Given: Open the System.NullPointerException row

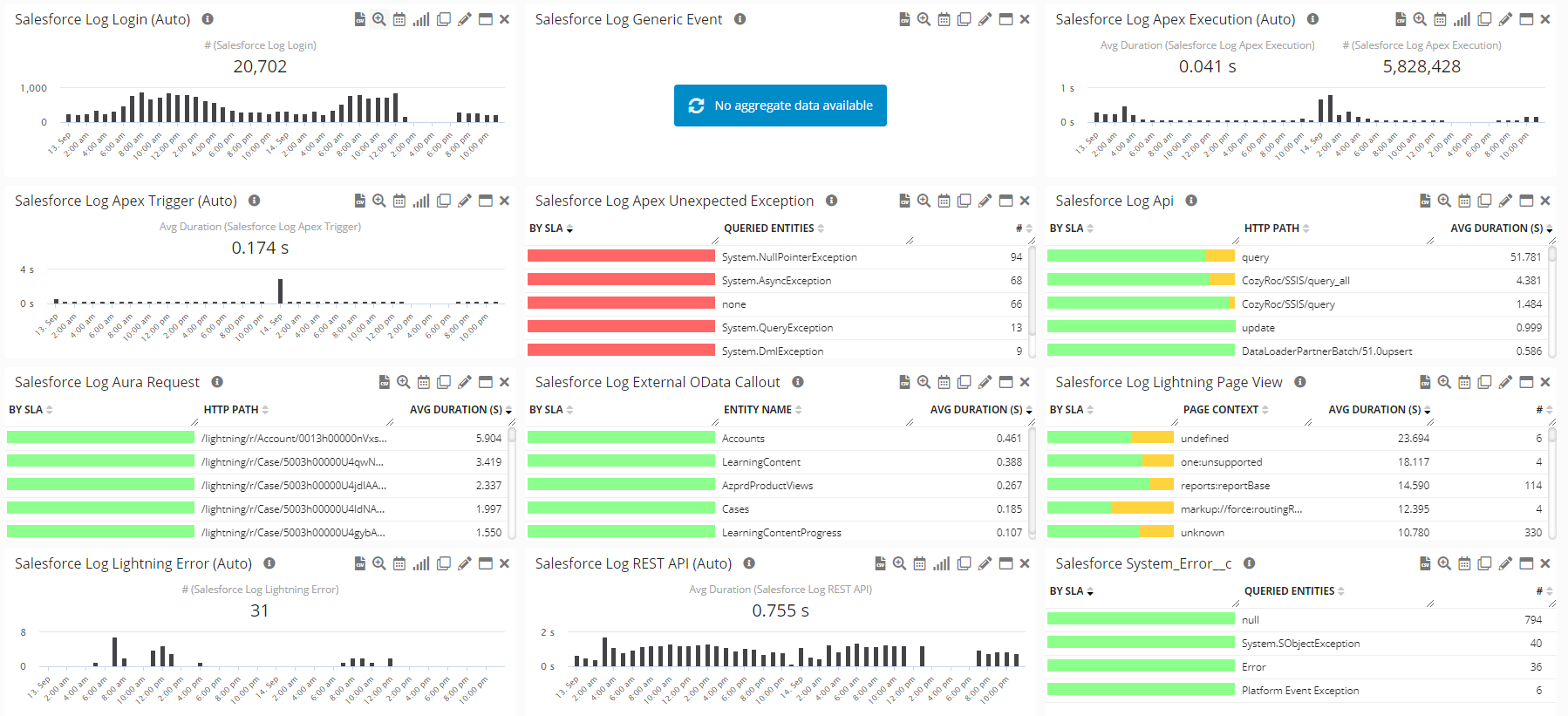Looking at the screenshot, I should (789, 257).
